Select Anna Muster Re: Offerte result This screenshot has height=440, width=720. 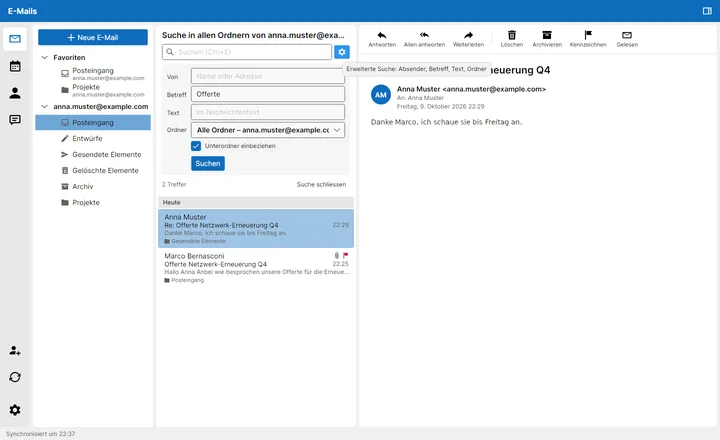tap(256, 228)
